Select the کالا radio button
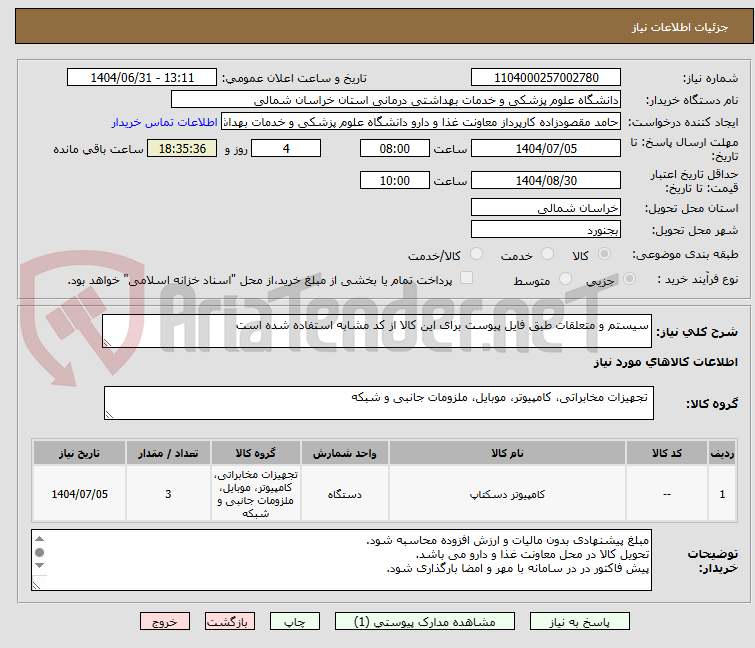Image resolution: width=755 pixels, height=648 pixels. tap(604, 254)
